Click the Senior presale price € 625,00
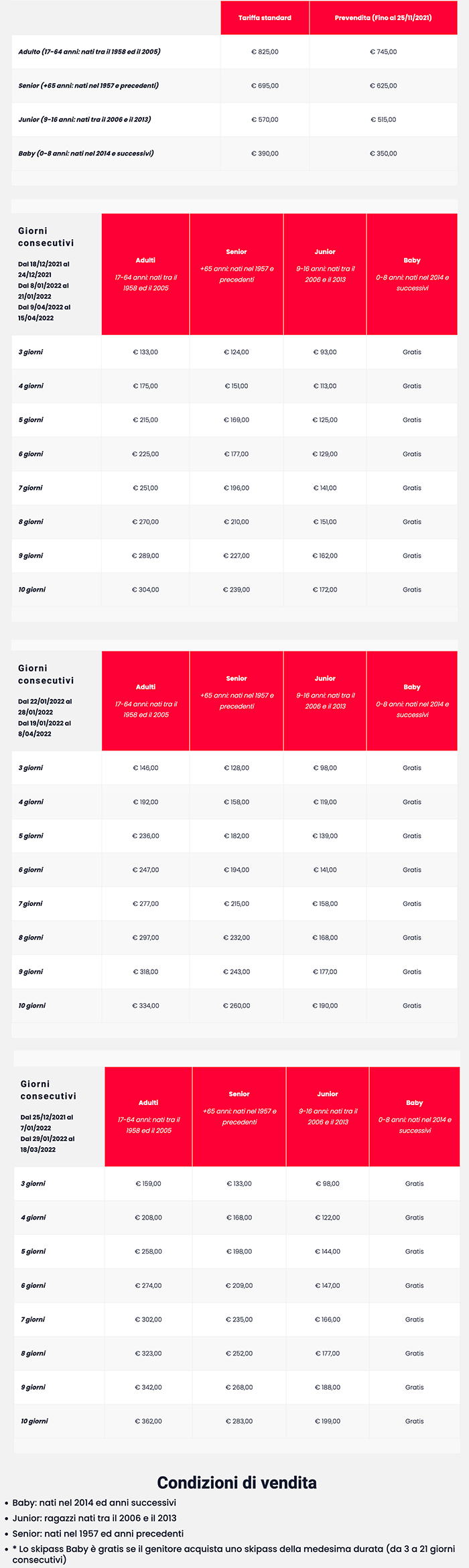 383,86
